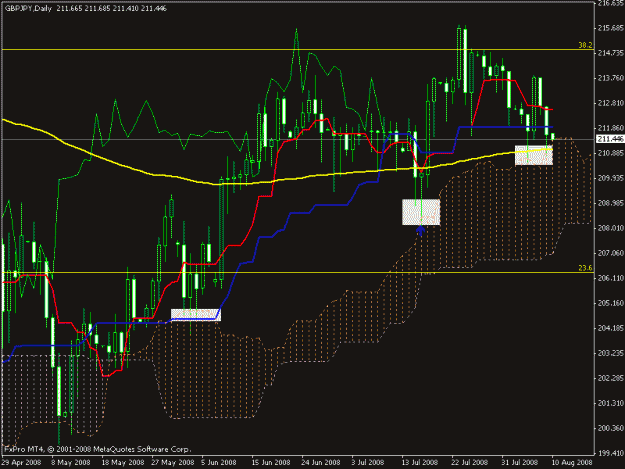Click the 29 Apr 2008 date label
The height and width of the screenshot is (469, 625).
click(21, 463)
